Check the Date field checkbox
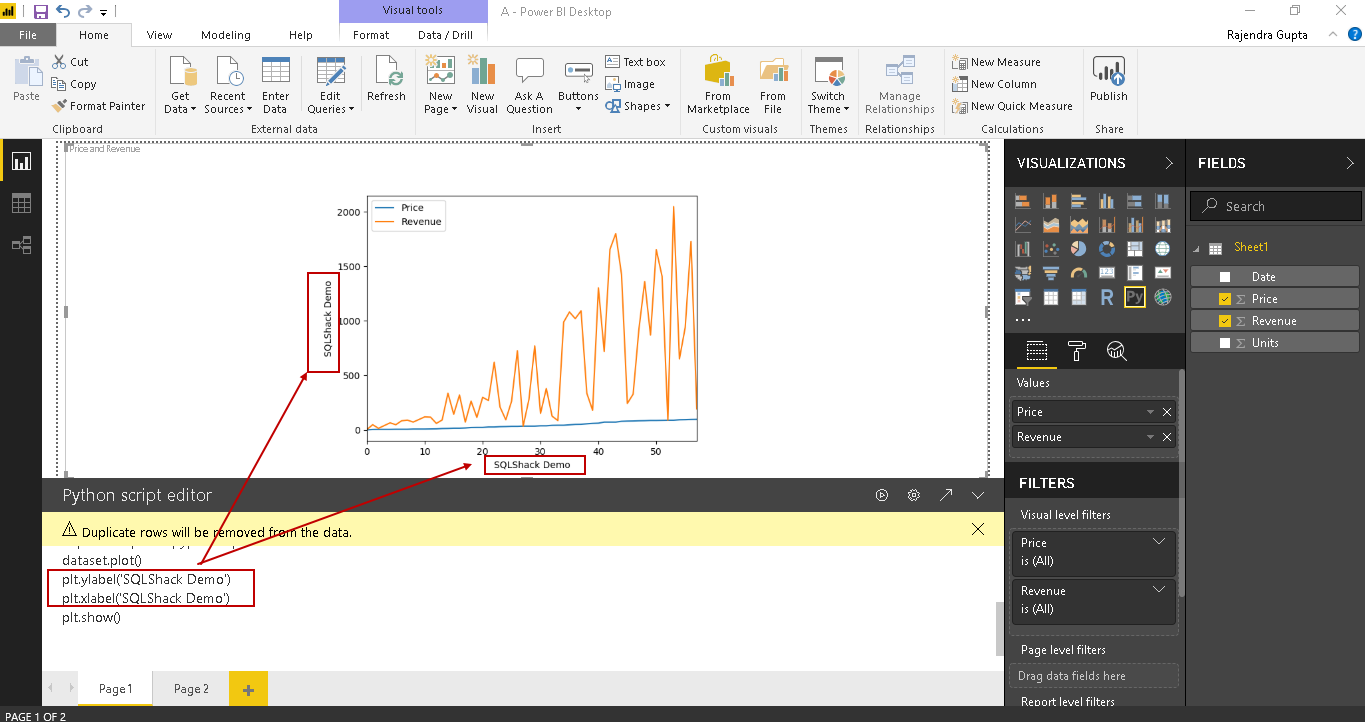1365x722 pixels. (x=1225, y=277)
